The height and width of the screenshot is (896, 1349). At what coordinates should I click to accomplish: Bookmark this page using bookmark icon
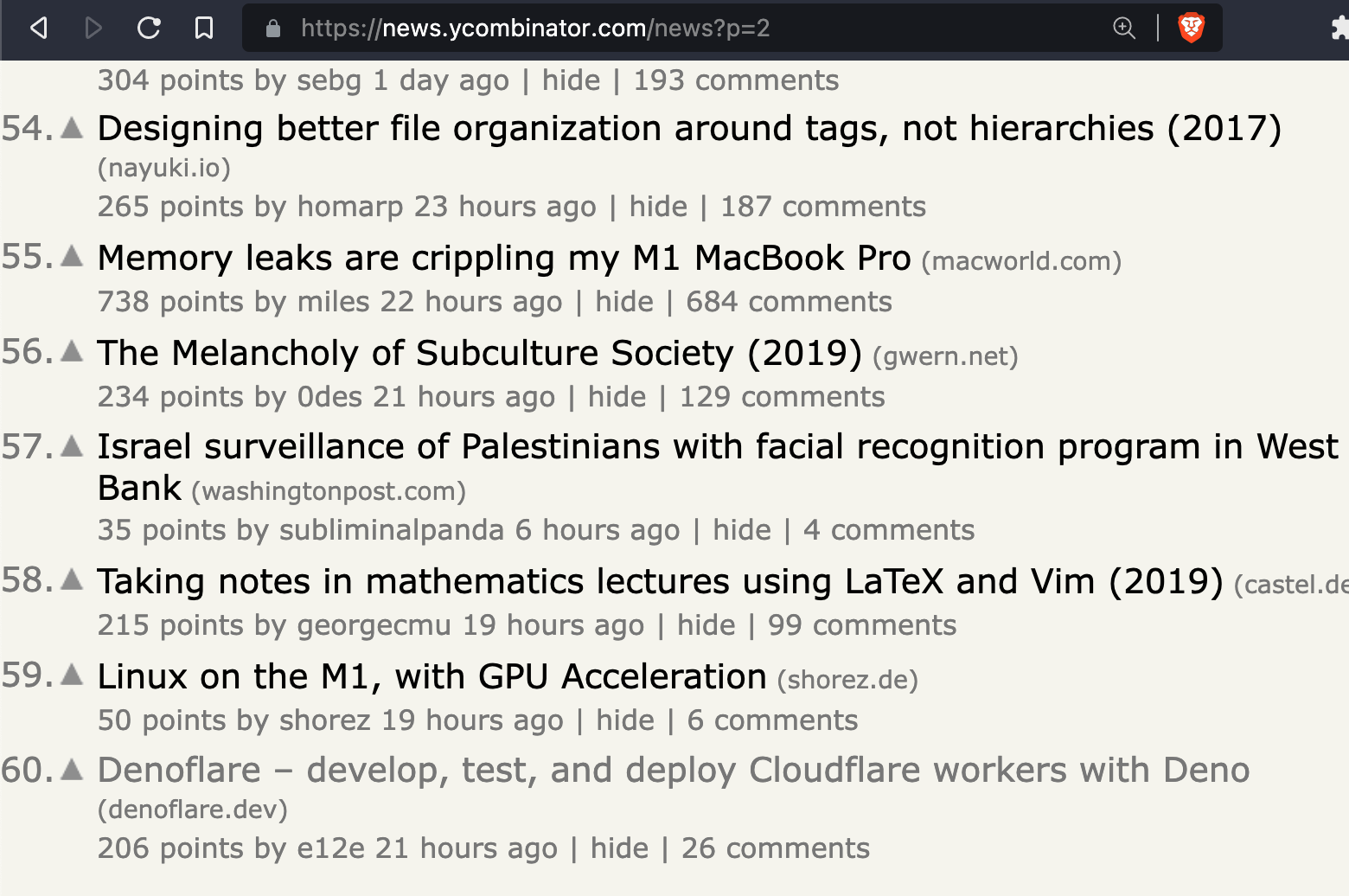click(x=204, y=29)
